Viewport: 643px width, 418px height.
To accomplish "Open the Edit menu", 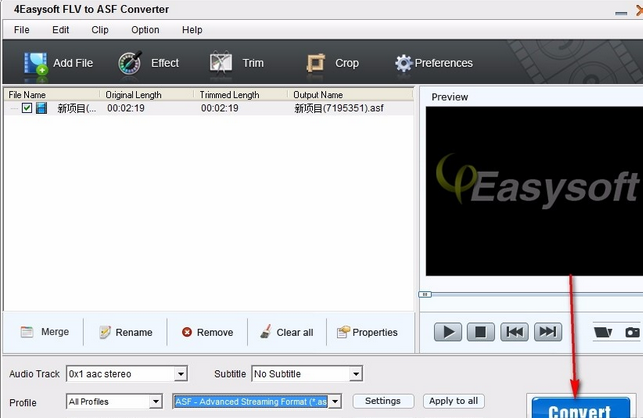I will [x=61, y=30].
